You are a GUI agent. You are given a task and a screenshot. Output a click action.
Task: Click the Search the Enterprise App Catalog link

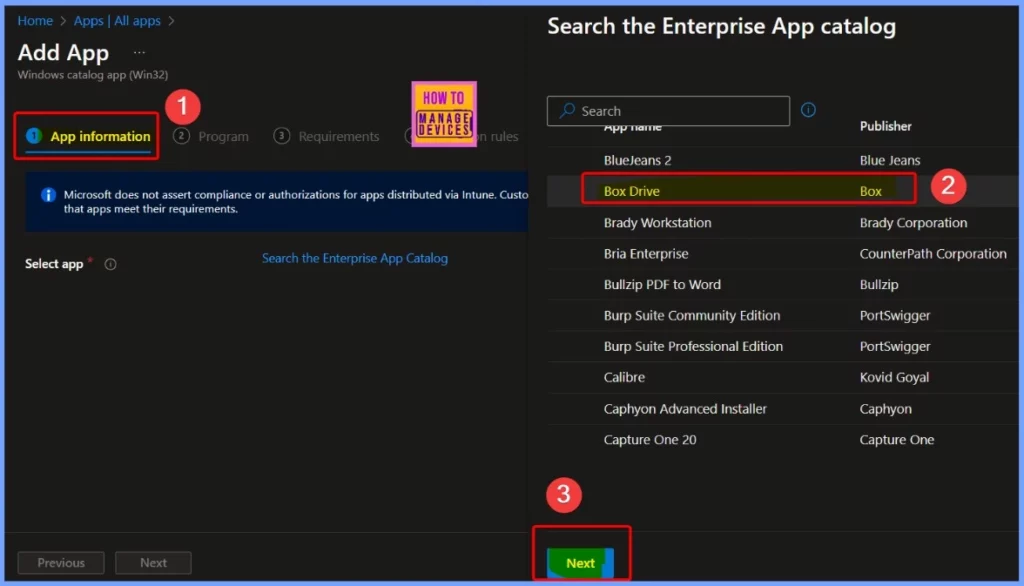pyautogui.click(x=355, y=258)
